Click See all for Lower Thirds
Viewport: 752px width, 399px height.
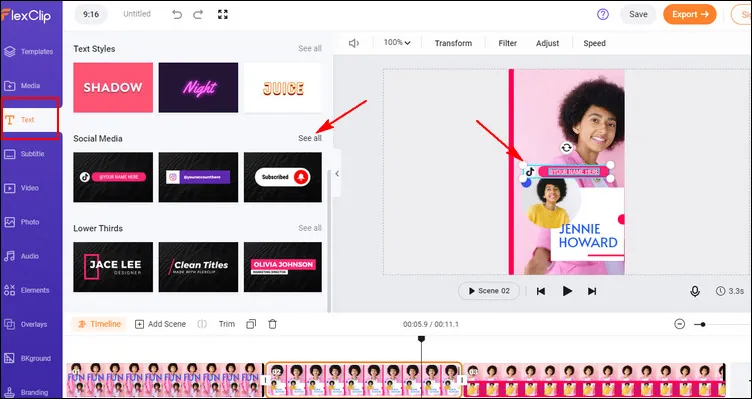[x=310, y=228]
